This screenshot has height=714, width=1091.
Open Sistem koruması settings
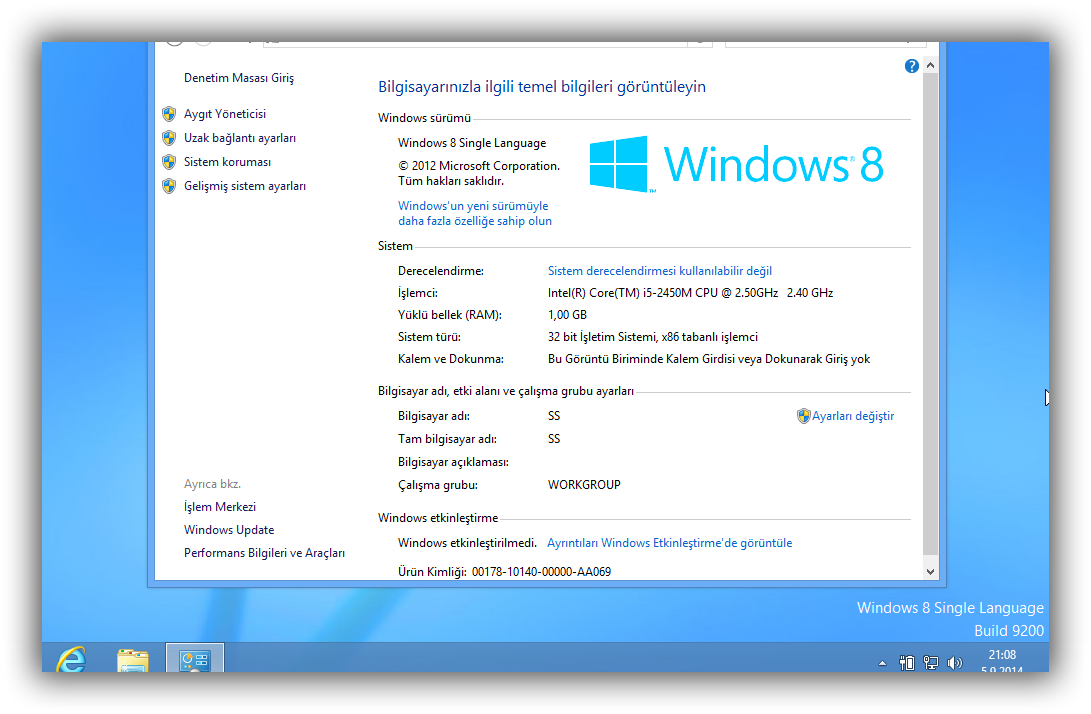(227, 162)
